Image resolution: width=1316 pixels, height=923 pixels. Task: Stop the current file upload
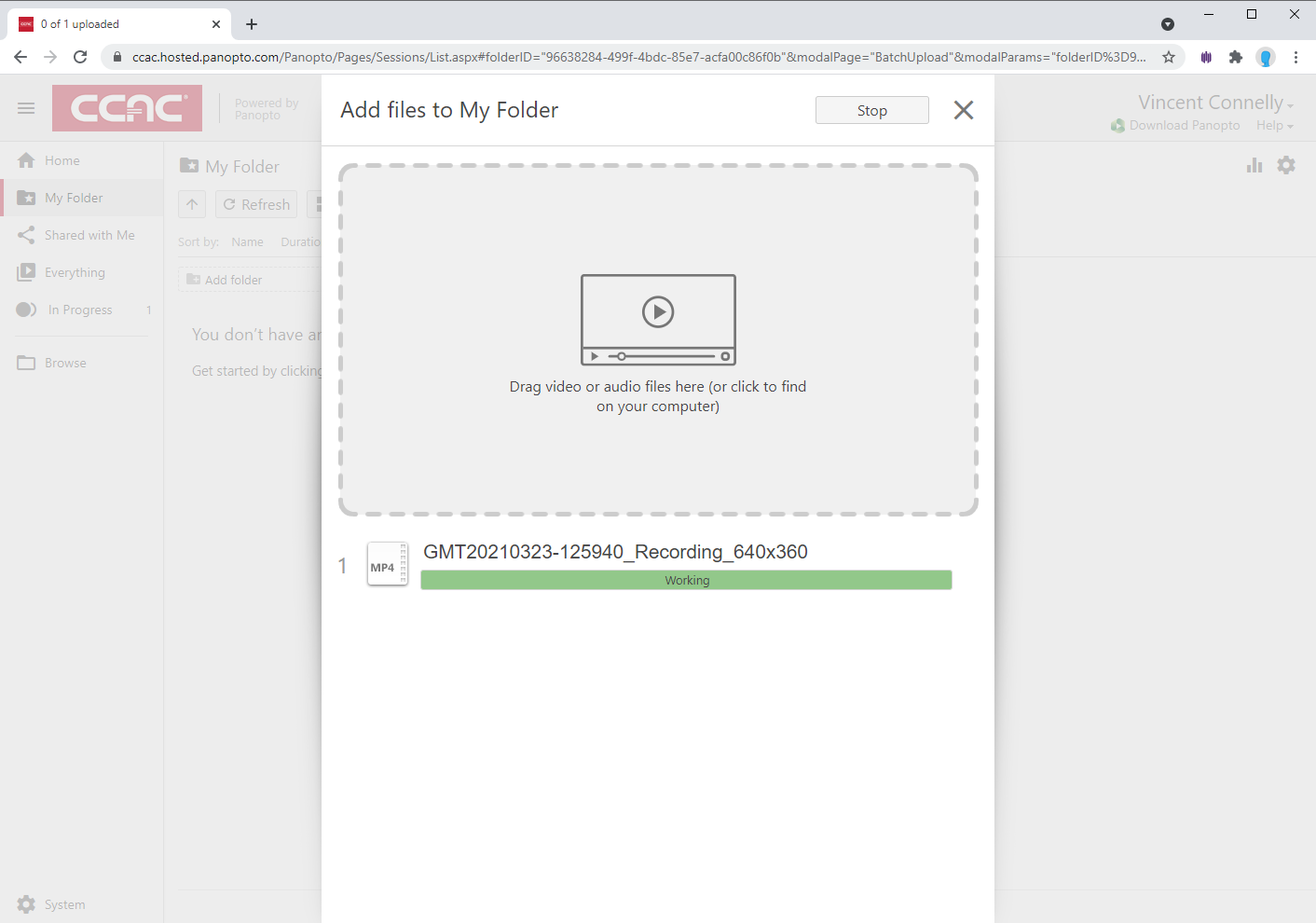pyautogui.click(x=871, y=110)
